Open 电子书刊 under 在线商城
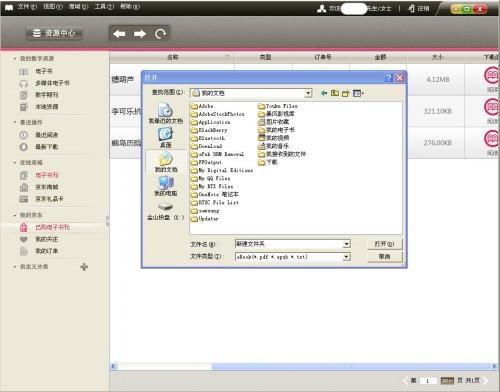The width and height of the screenshot is (500, 392). pyautogui.click(x=47, y=175)
